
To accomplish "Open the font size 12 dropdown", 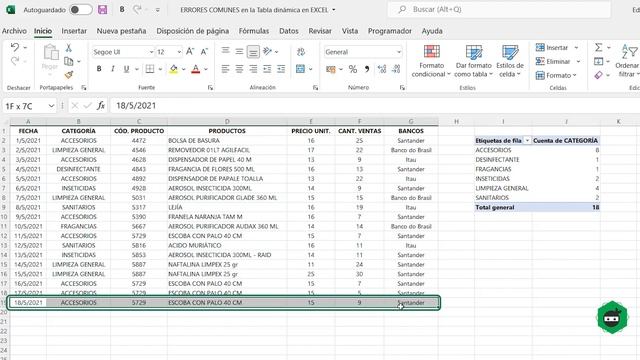I will pos(179,52).
